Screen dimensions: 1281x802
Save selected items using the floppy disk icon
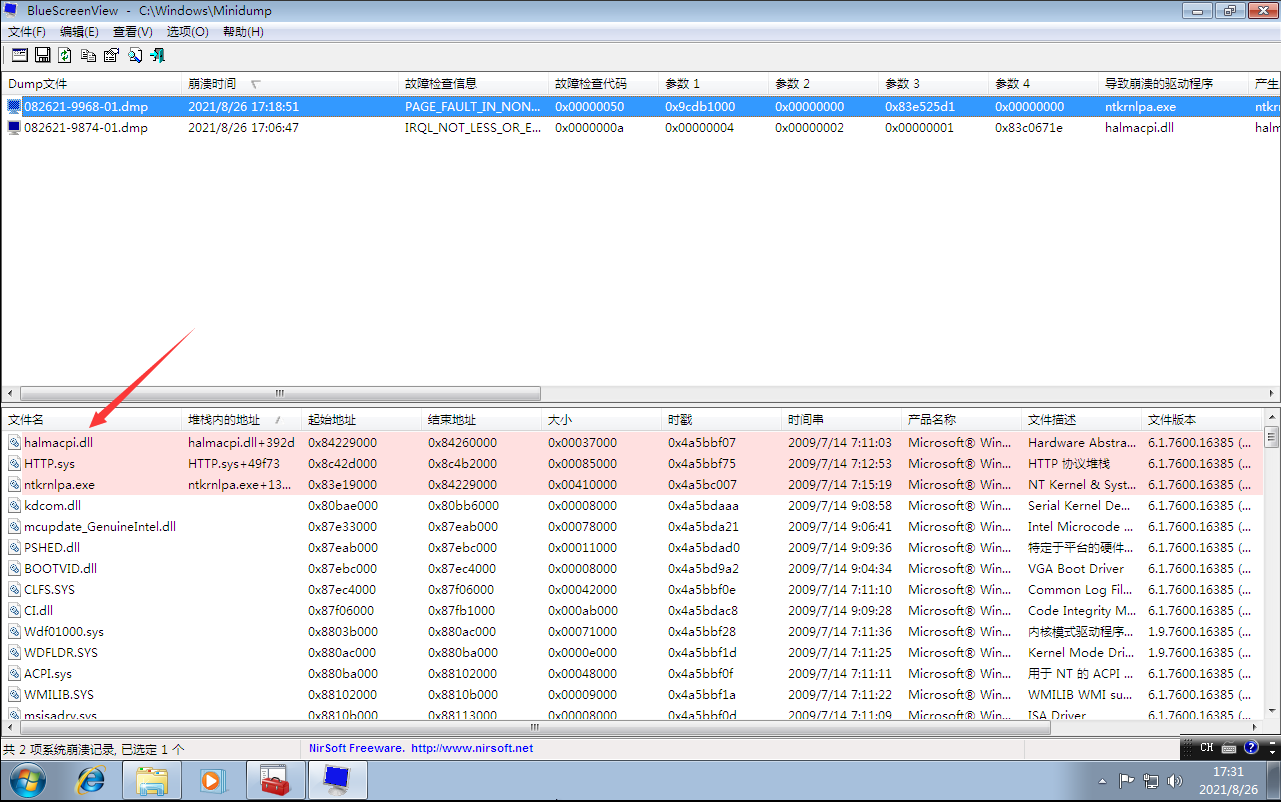tap(42, 54)
